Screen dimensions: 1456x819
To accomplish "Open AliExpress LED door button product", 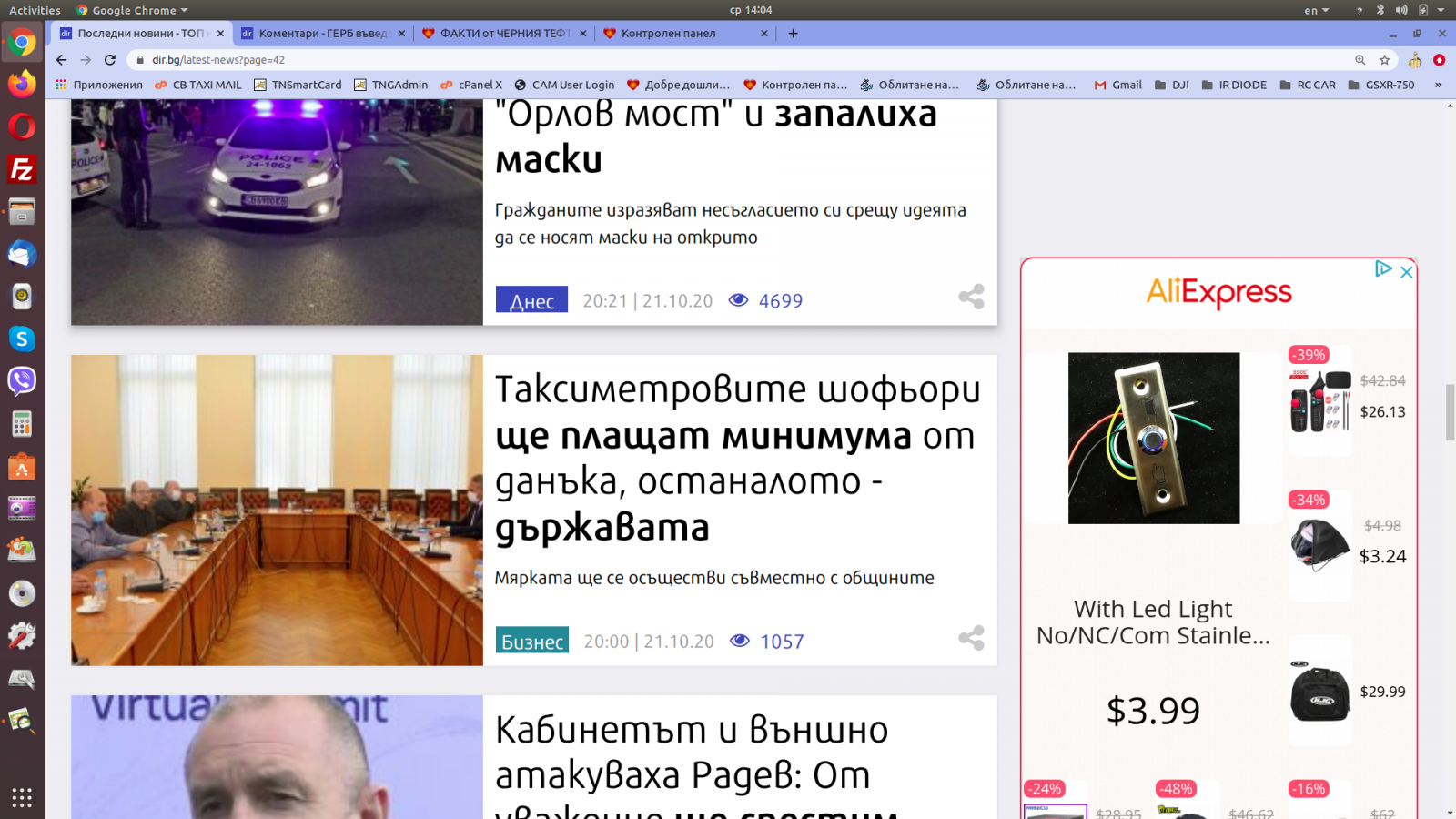I will (1154, 438).
